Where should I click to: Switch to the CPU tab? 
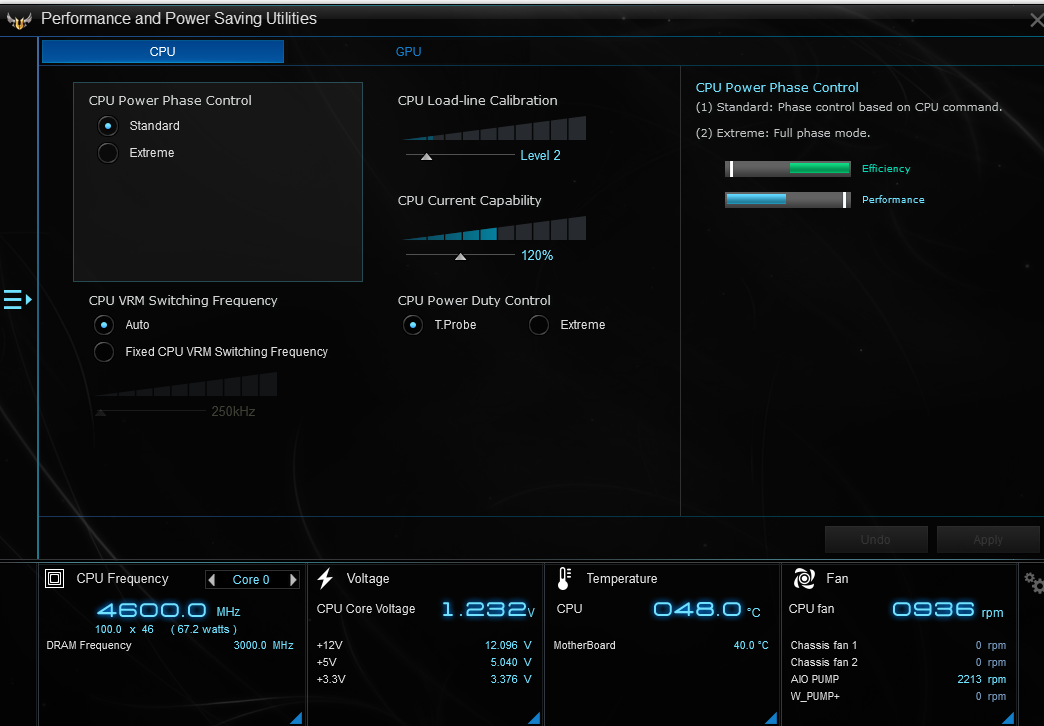pos(162,51)
